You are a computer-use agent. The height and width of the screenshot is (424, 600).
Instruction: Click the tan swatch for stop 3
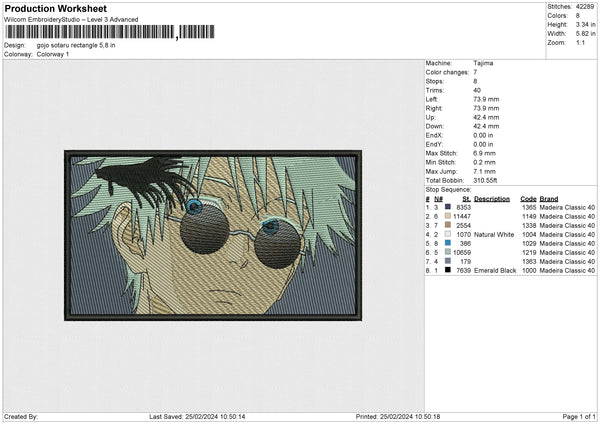click(x=446, y=224)
